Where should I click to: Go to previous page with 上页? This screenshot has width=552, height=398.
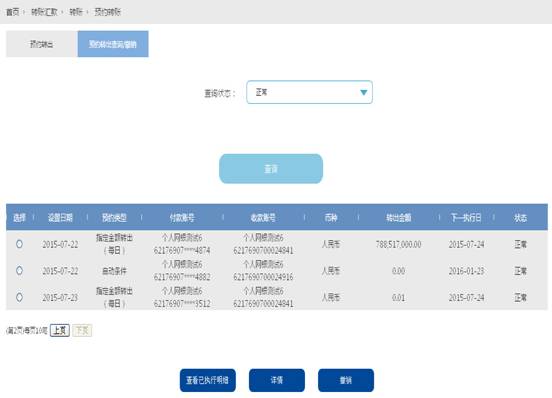click(60, 330)
